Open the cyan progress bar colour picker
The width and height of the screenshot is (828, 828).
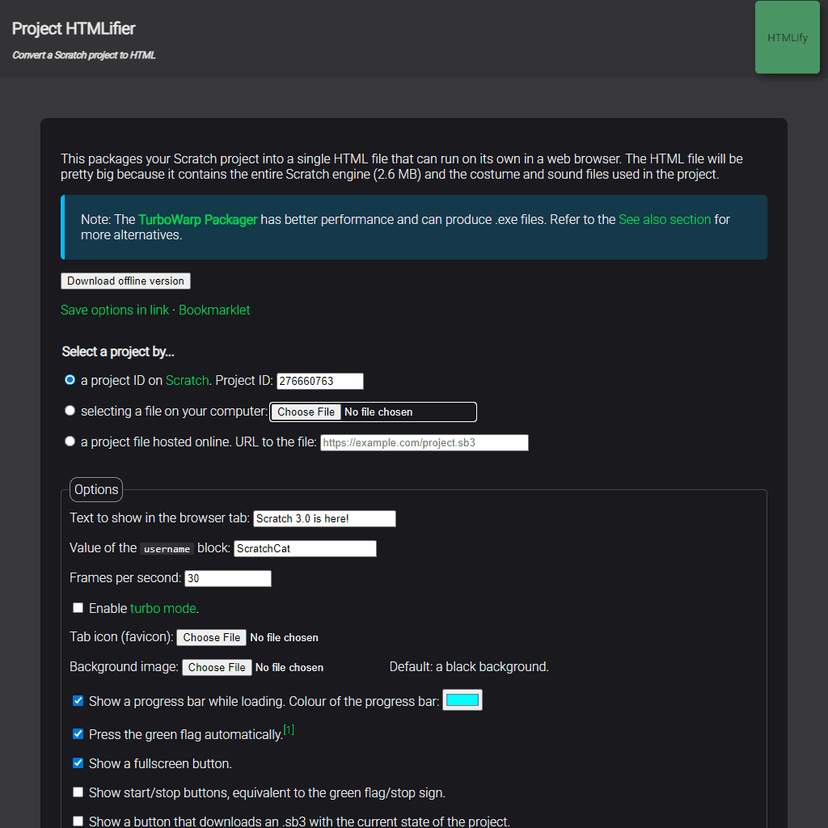[462, 701]
